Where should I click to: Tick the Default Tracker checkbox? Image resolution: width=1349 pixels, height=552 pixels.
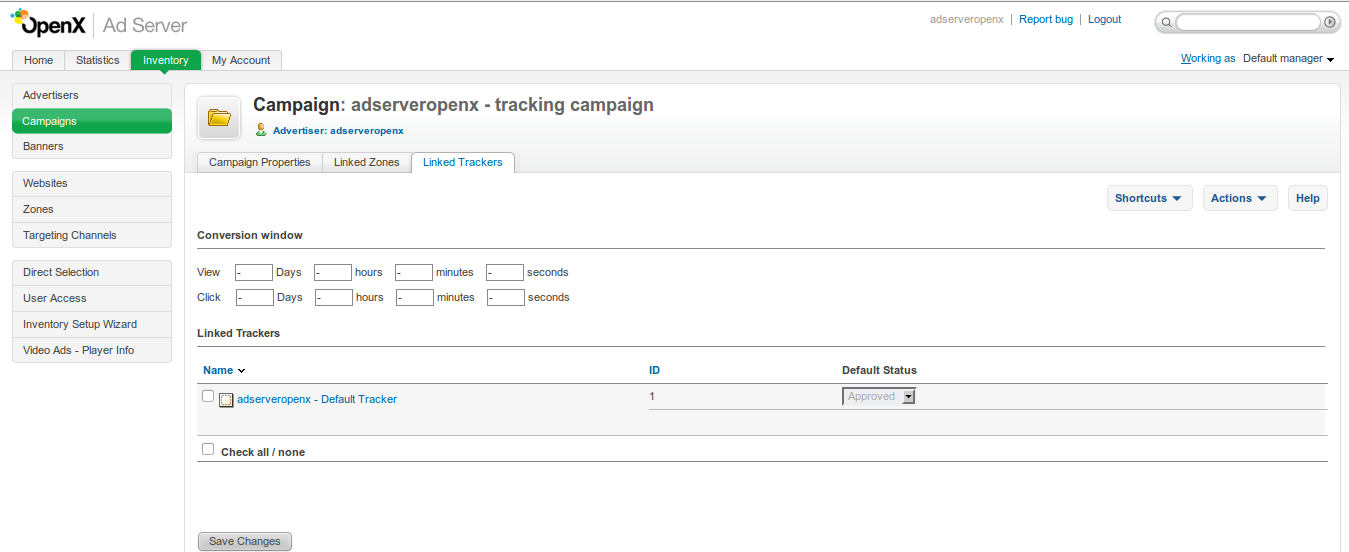[x=208, y=396]
